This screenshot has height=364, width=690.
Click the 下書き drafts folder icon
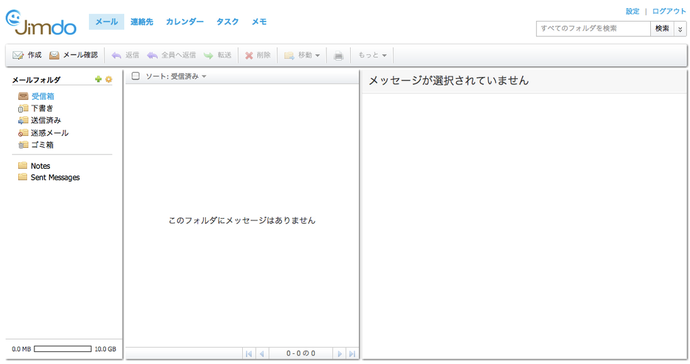click(x=23, y=108)
